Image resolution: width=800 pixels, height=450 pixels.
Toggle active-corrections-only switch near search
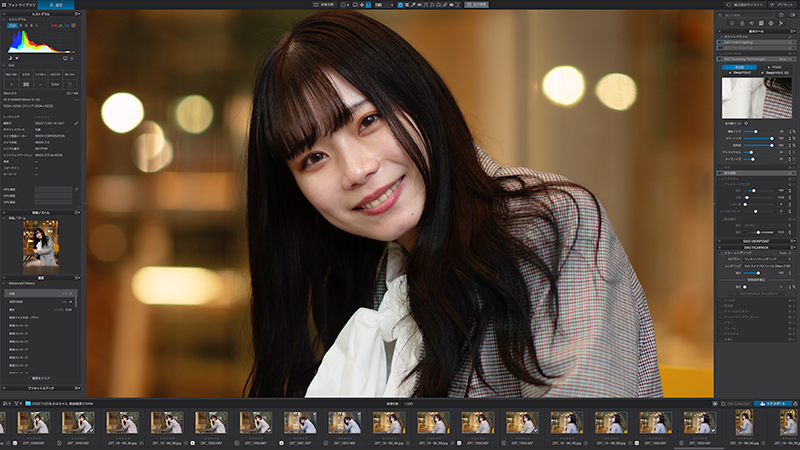792,15
